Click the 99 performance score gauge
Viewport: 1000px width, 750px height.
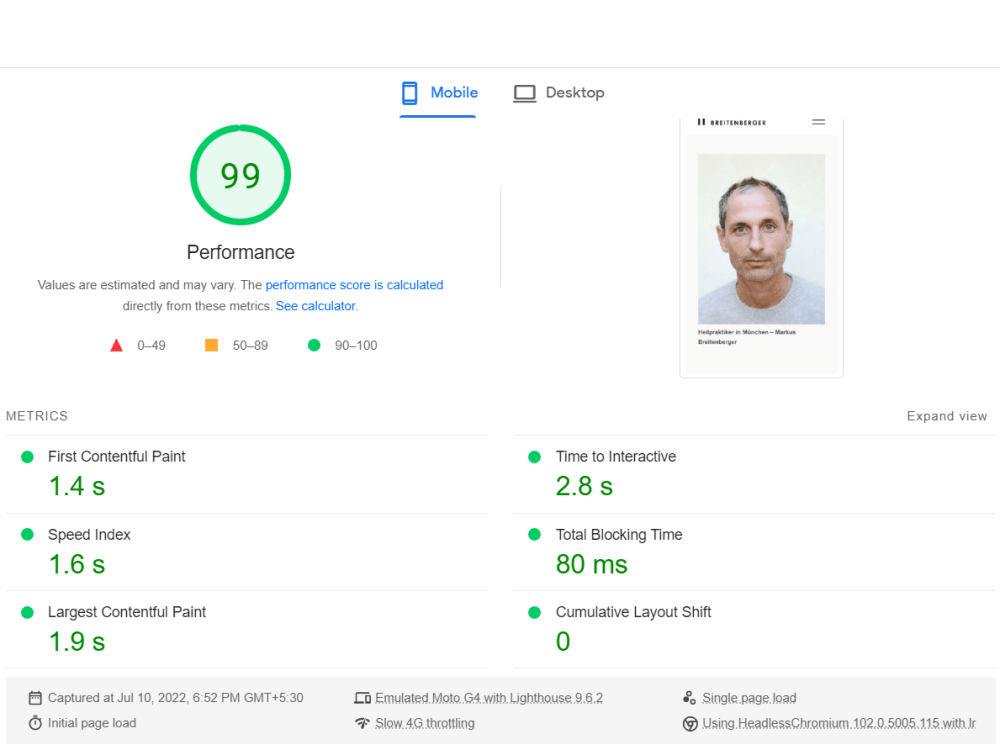click(x=240, y=175)
